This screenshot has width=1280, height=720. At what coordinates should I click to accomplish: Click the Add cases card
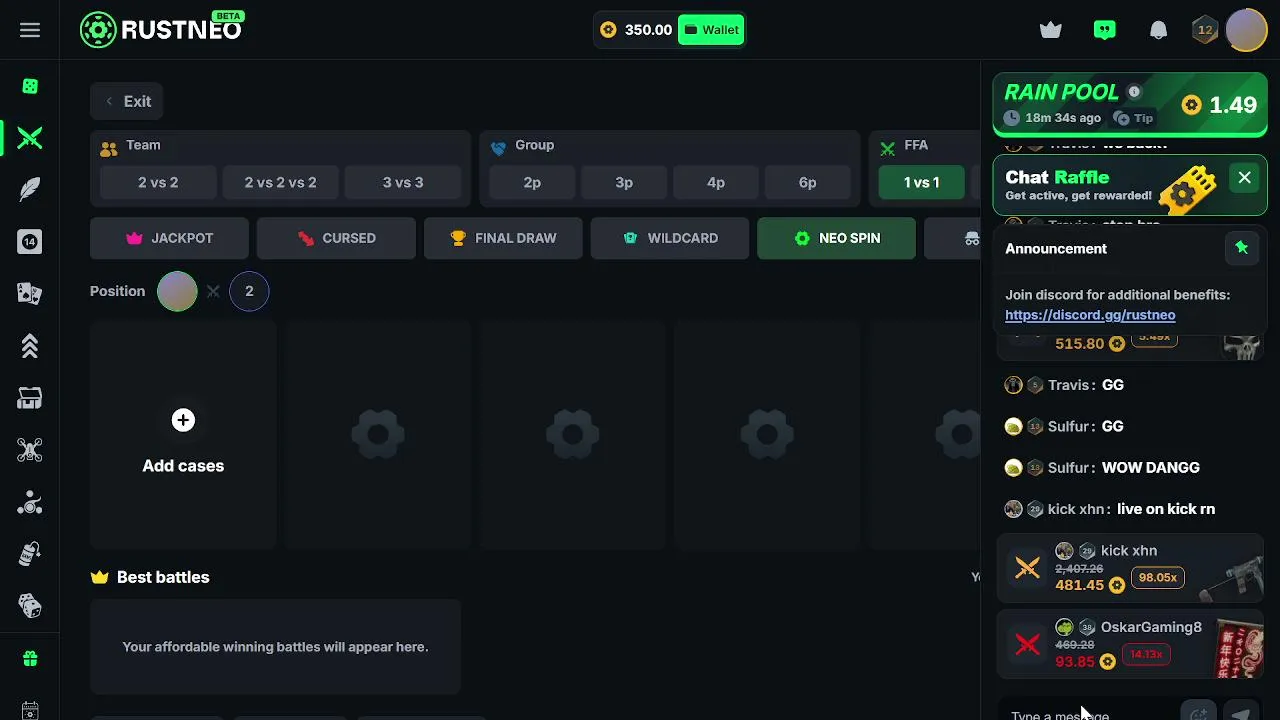pos(183,435)
